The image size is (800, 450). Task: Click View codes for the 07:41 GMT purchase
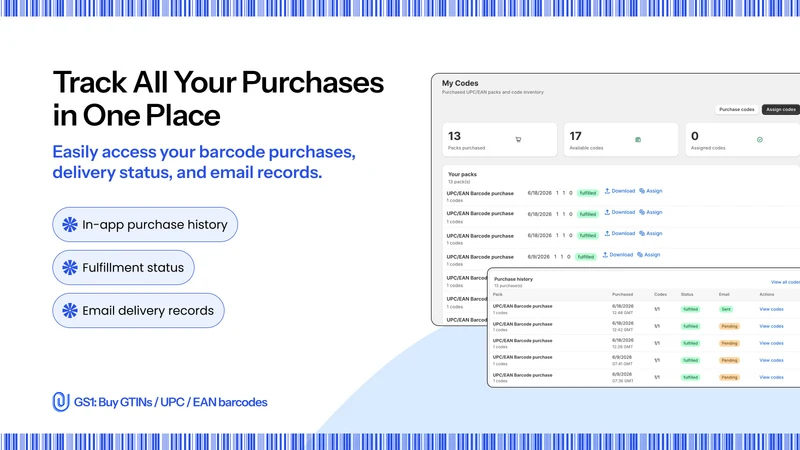(x=771, y=360)
